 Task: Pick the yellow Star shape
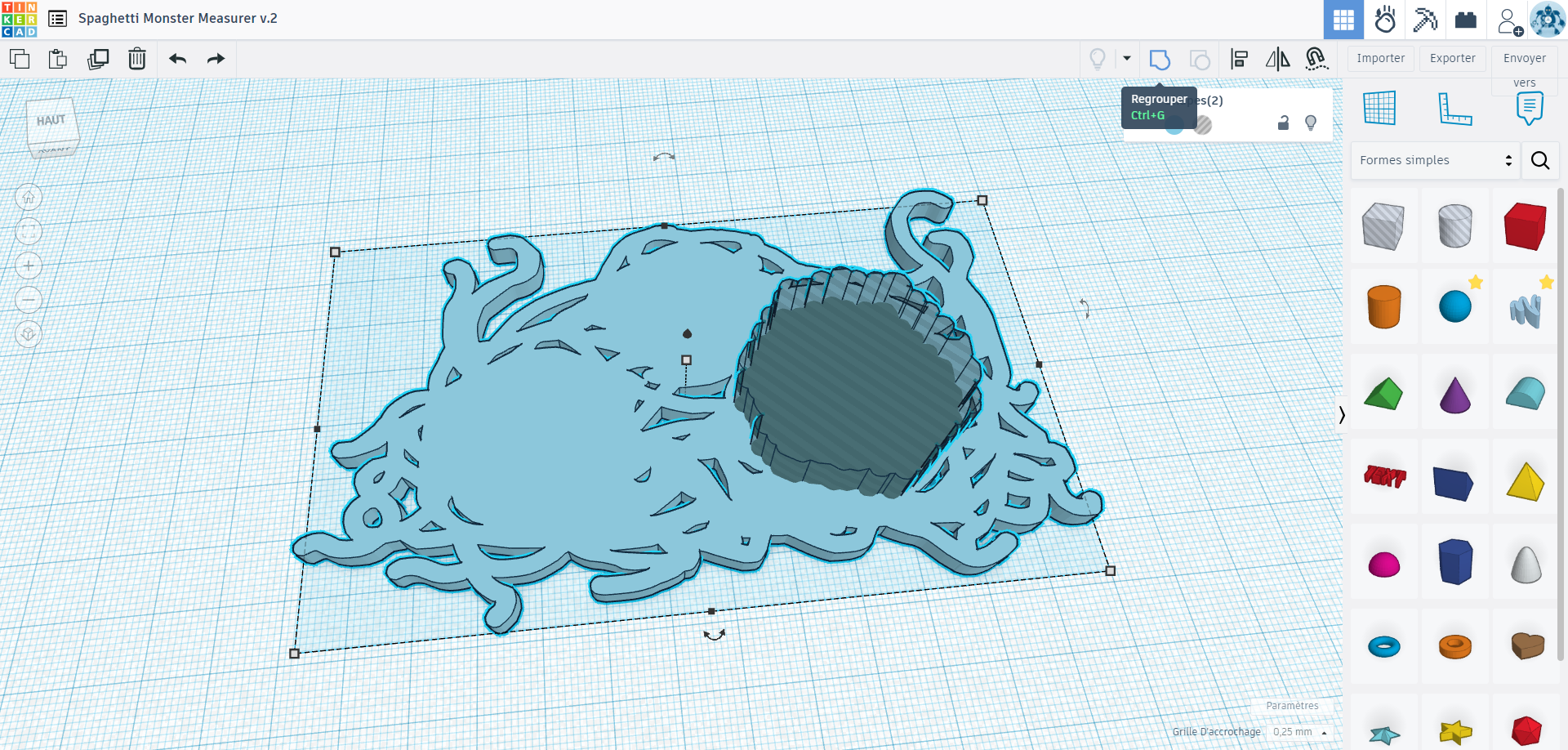tap(1454, 731)
